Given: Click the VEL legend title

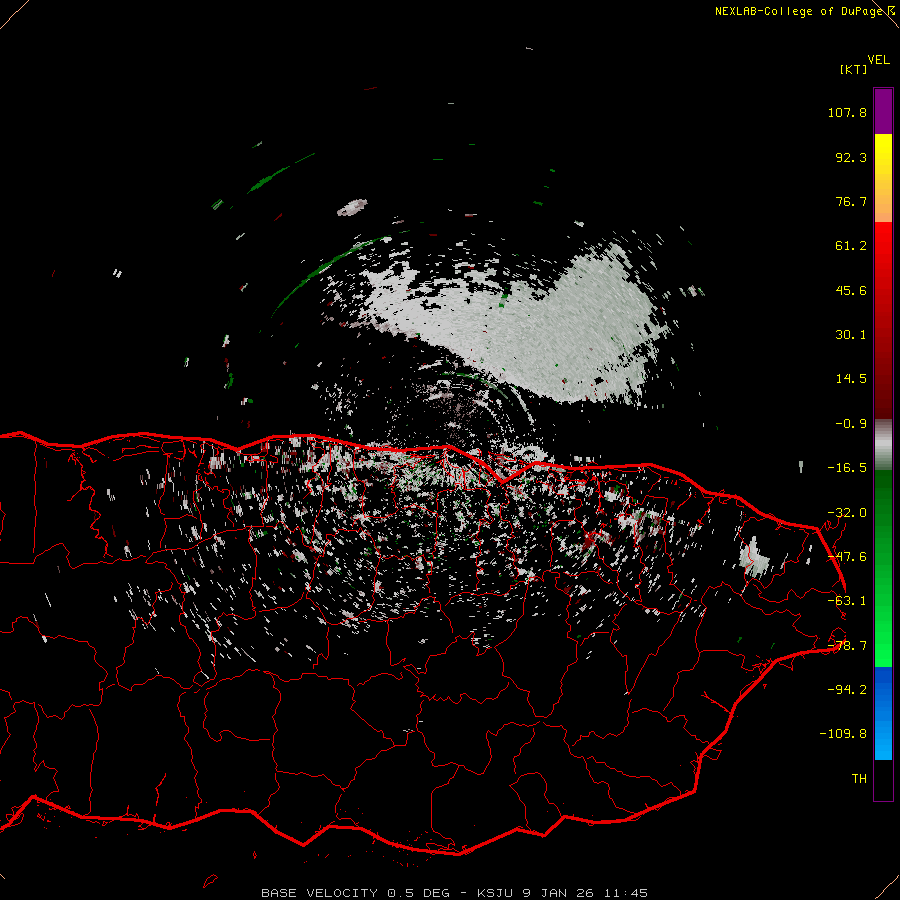Looking at the screenshot, I should (x=878, y=60).
